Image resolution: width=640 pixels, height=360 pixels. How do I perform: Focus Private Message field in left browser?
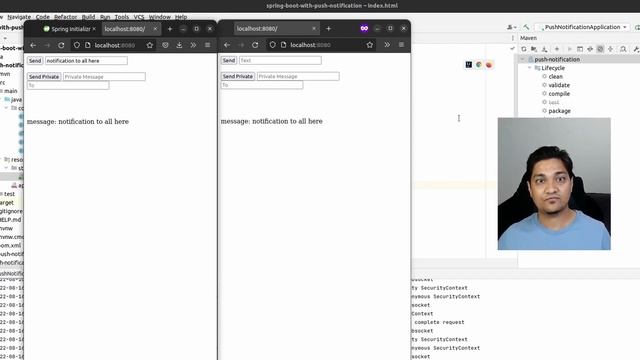click(x=104, y=76)
